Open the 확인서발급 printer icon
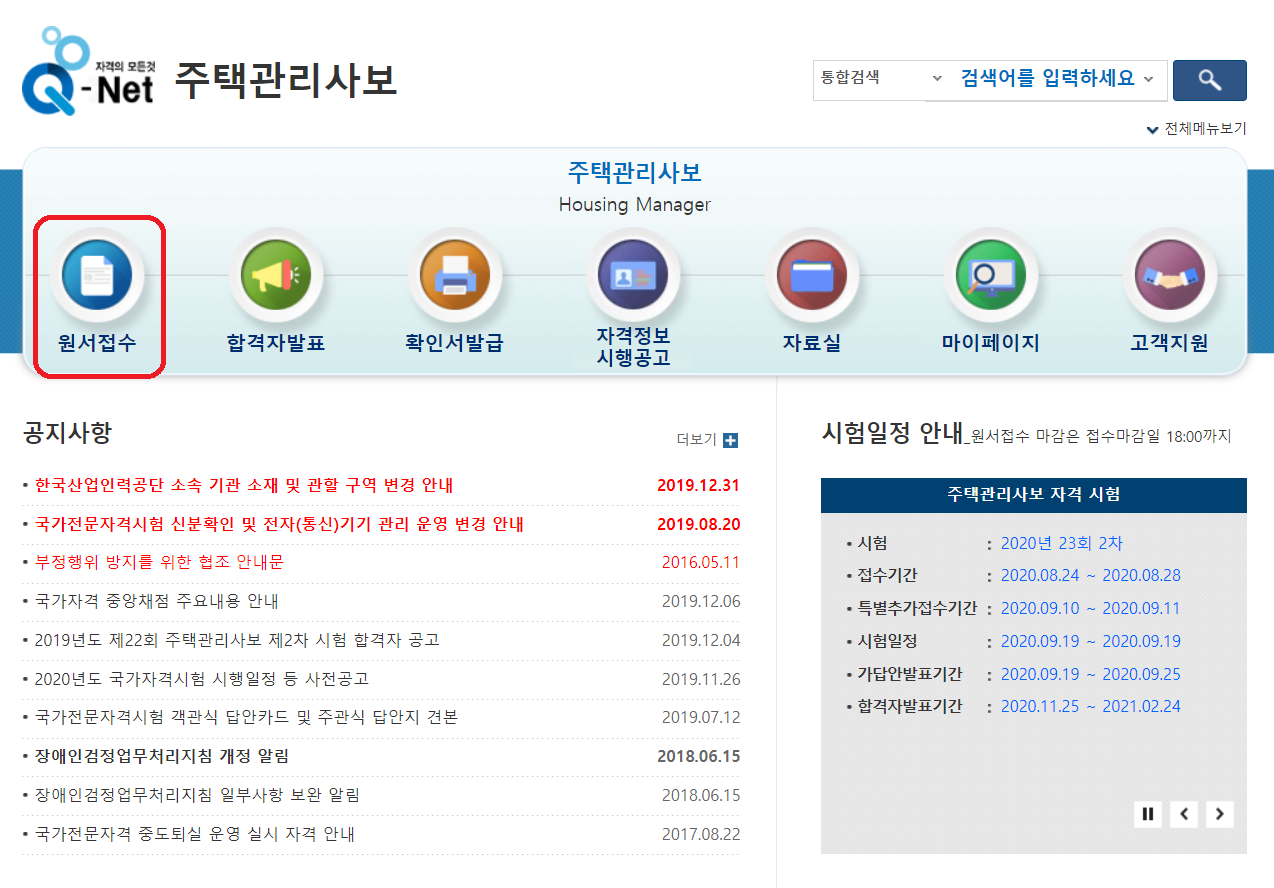1274x888 pixels. pyautogui.click(x=455, y=274)
